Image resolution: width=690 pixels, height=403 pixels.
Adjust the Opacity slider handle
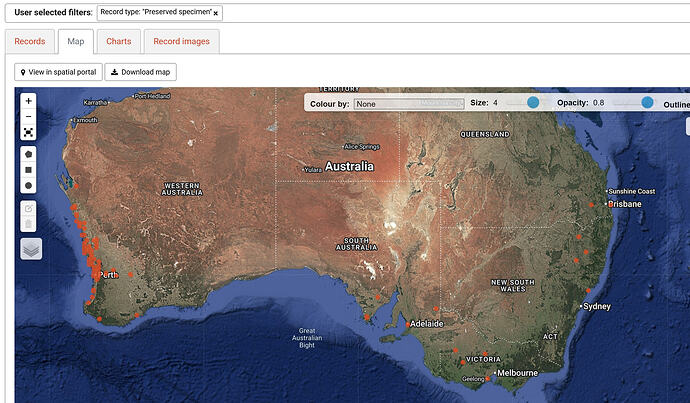click(647, 103)
